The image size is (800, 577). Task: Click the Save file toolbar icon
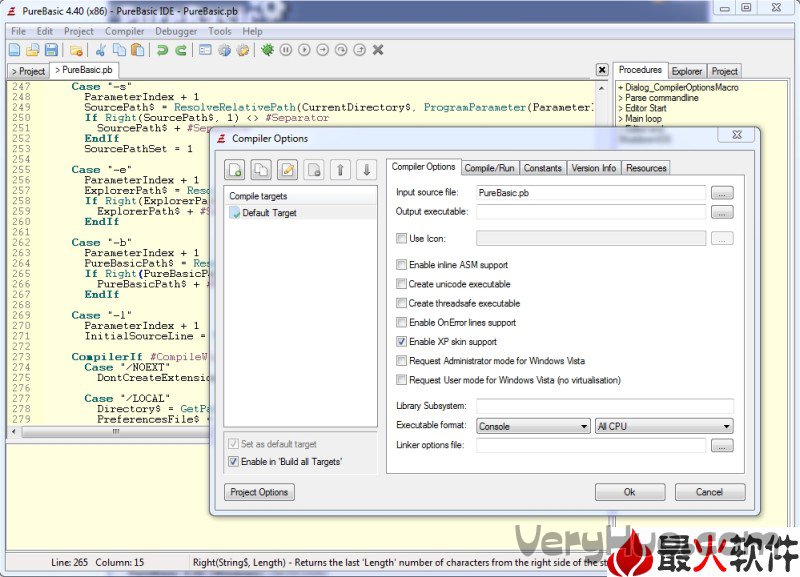click(x=51, y=50)
